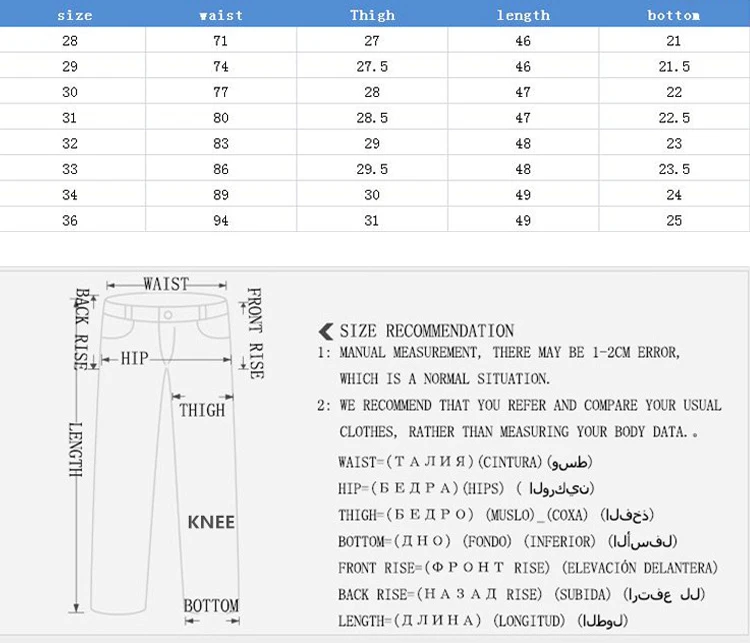Click waist value "86" in size 33 row

click(x=221, y=169)
